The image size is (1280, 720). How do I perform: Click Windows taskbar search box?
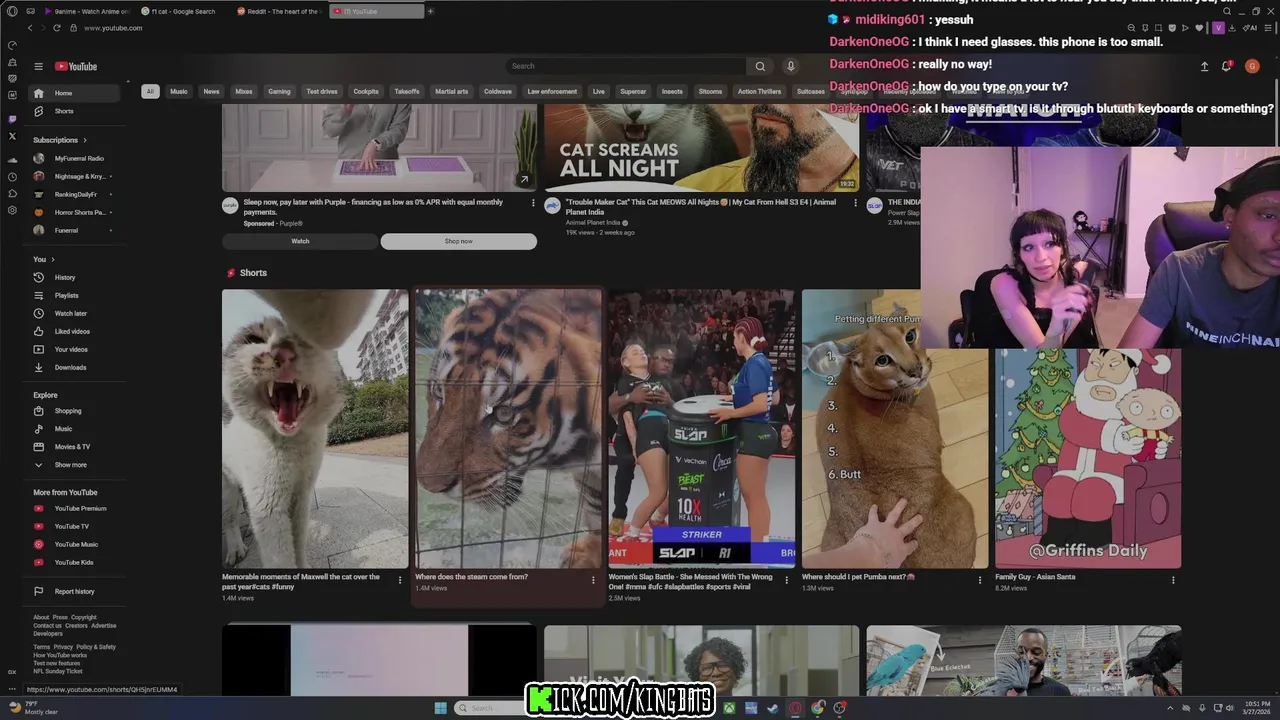pyautogui.click(x=490, y=708)
